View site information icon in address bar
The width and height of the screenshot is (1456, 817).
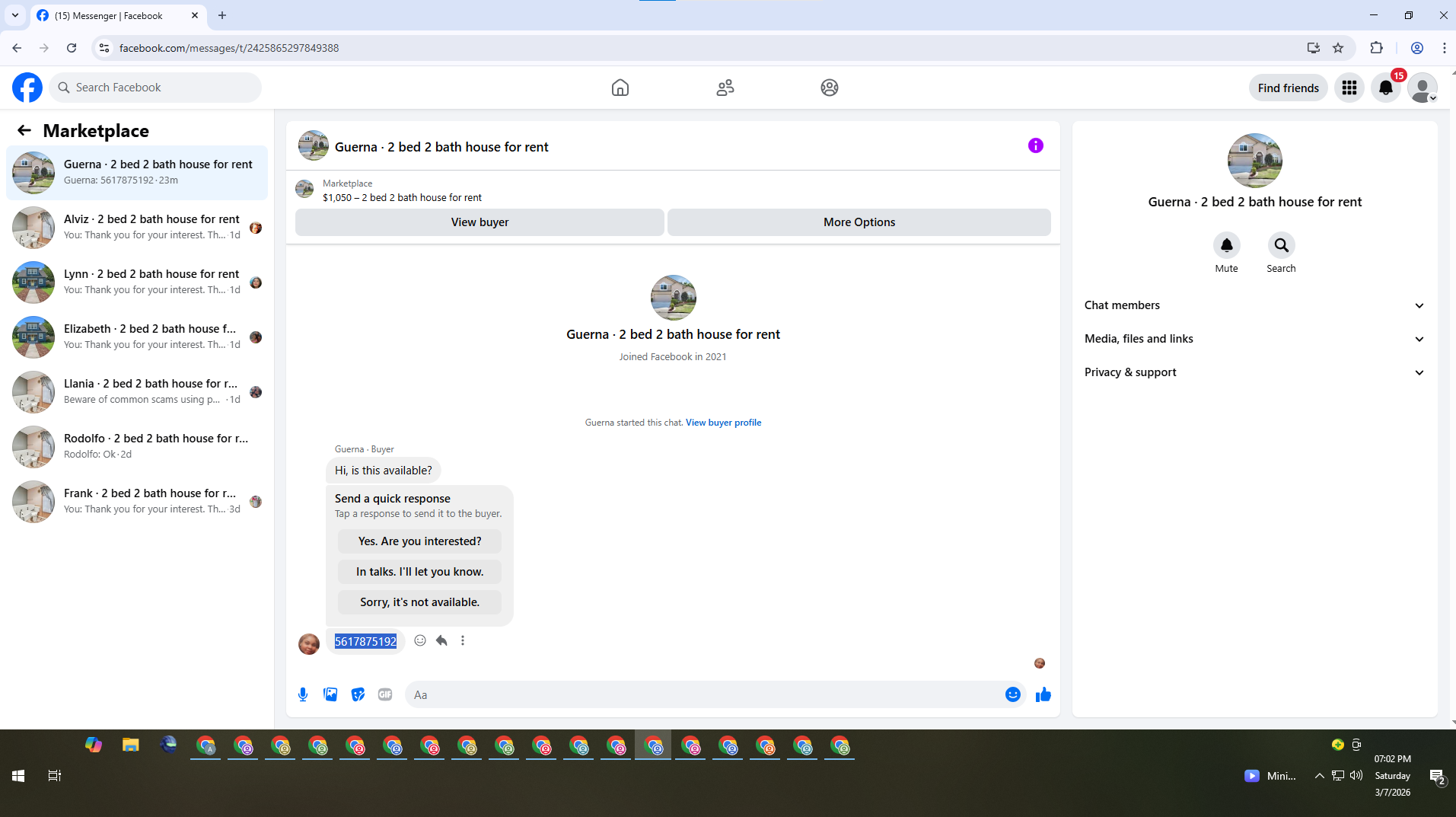[x=104, y=48]
